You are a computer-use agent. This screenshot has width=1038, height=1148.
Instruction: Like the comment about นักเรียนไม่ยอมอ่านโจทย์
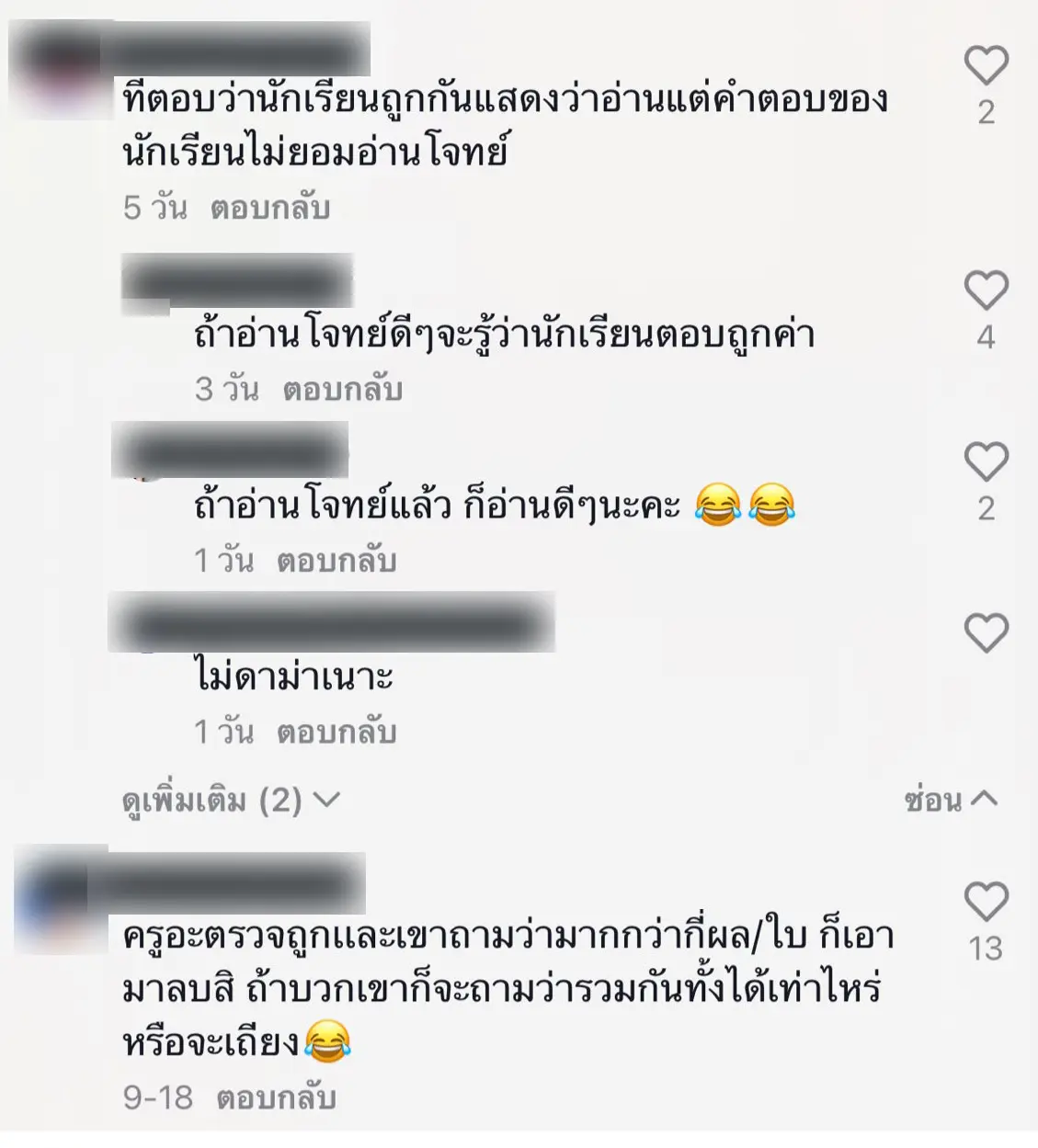pyautogui.click(x=986, y=64)
